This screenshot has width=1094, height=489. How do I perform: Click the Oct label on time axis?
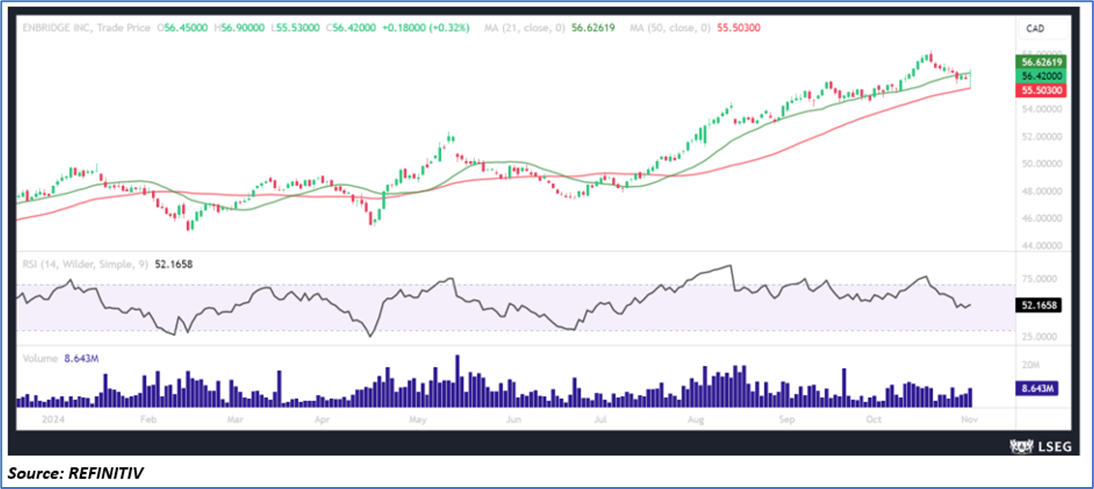[x=874, y=421]
